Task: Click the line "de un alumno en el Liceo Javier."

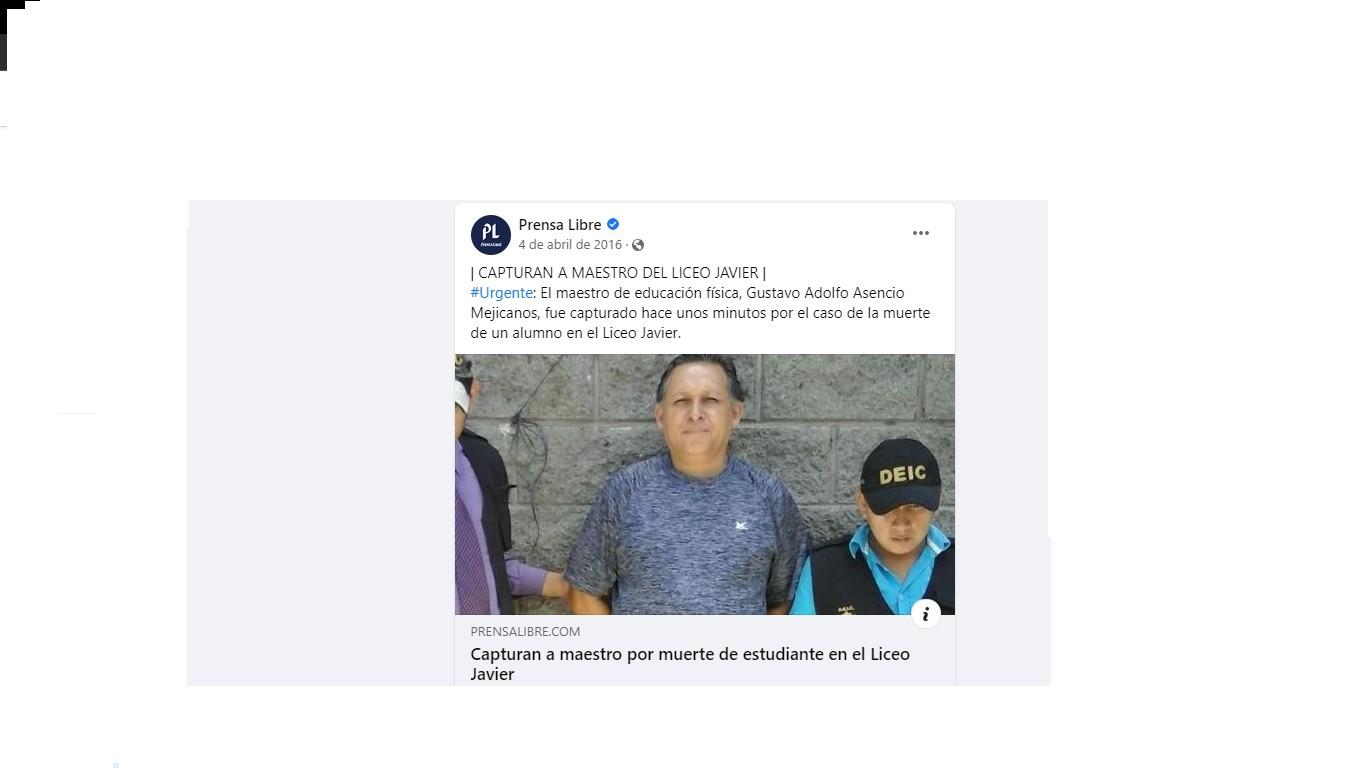Action: (576, 333)
